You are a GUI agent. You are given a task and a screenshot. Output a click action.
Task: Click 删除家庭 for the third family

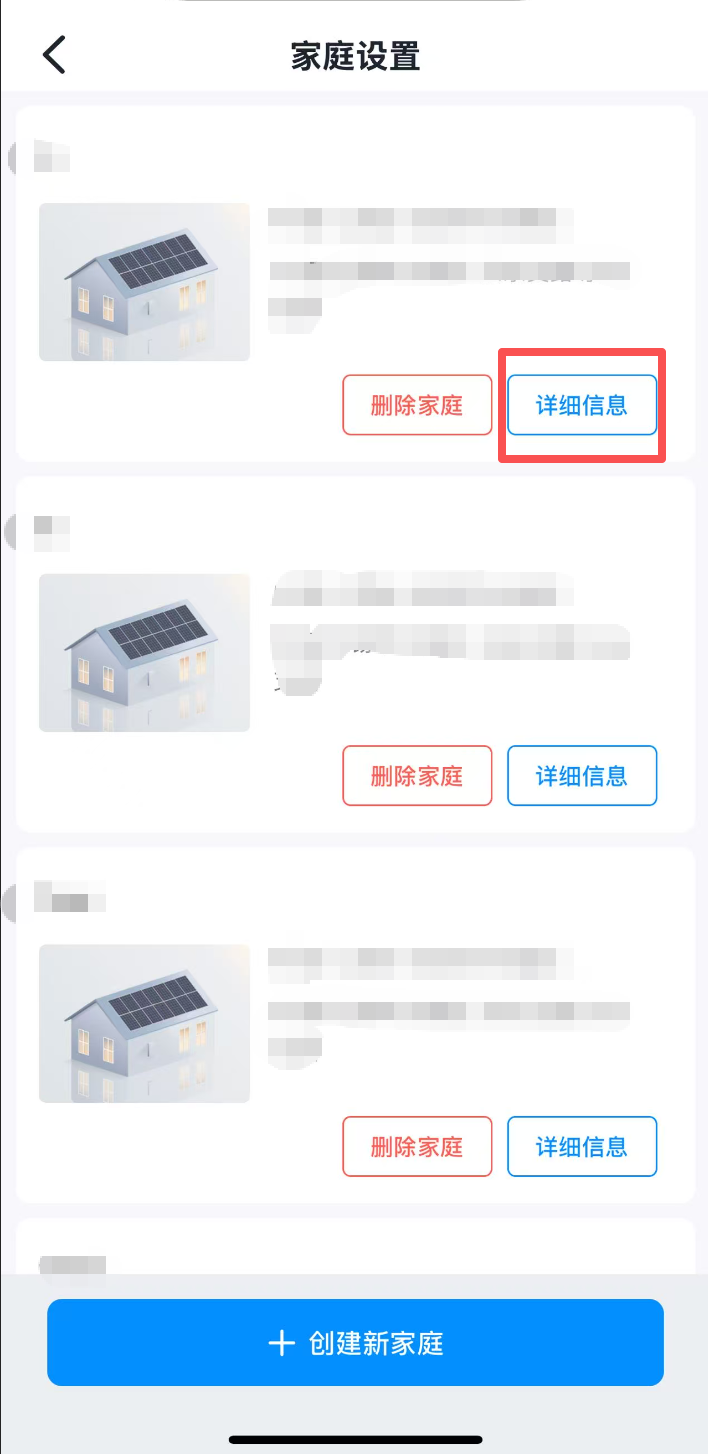click(x=417, y=1146)
